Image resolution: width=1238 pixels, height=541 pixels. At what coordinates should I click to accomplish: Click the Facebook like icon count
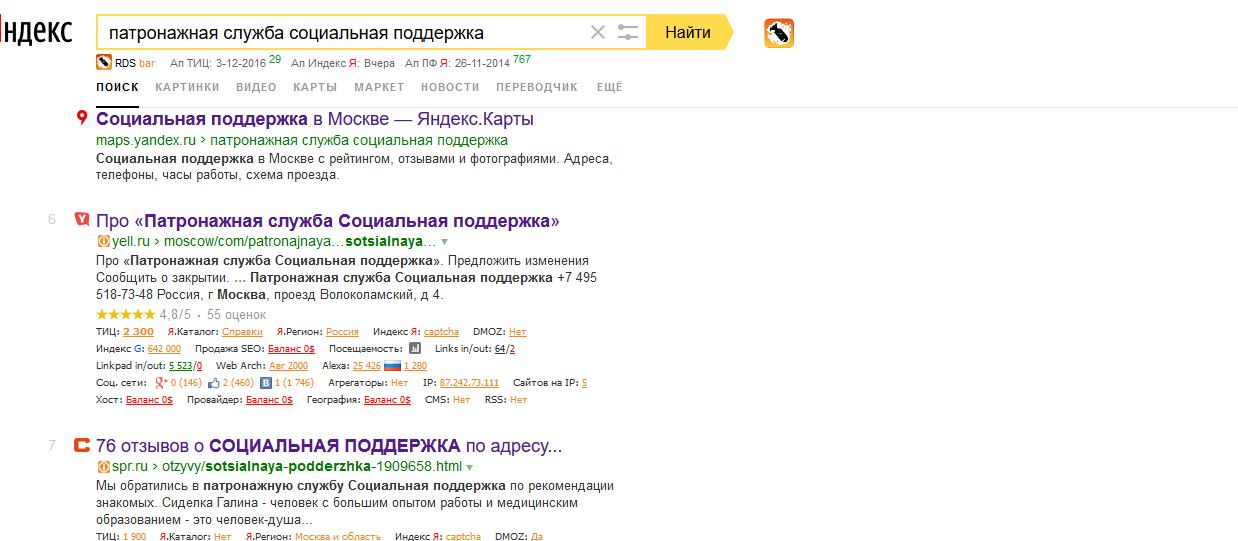point(231,382)
